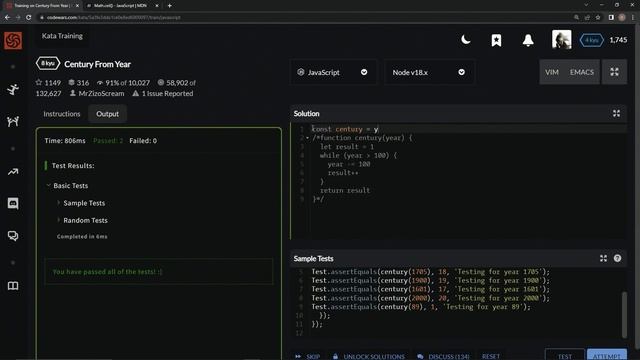Close the Century From Year browser tab

pyautogui.click(x=77, y=6)
